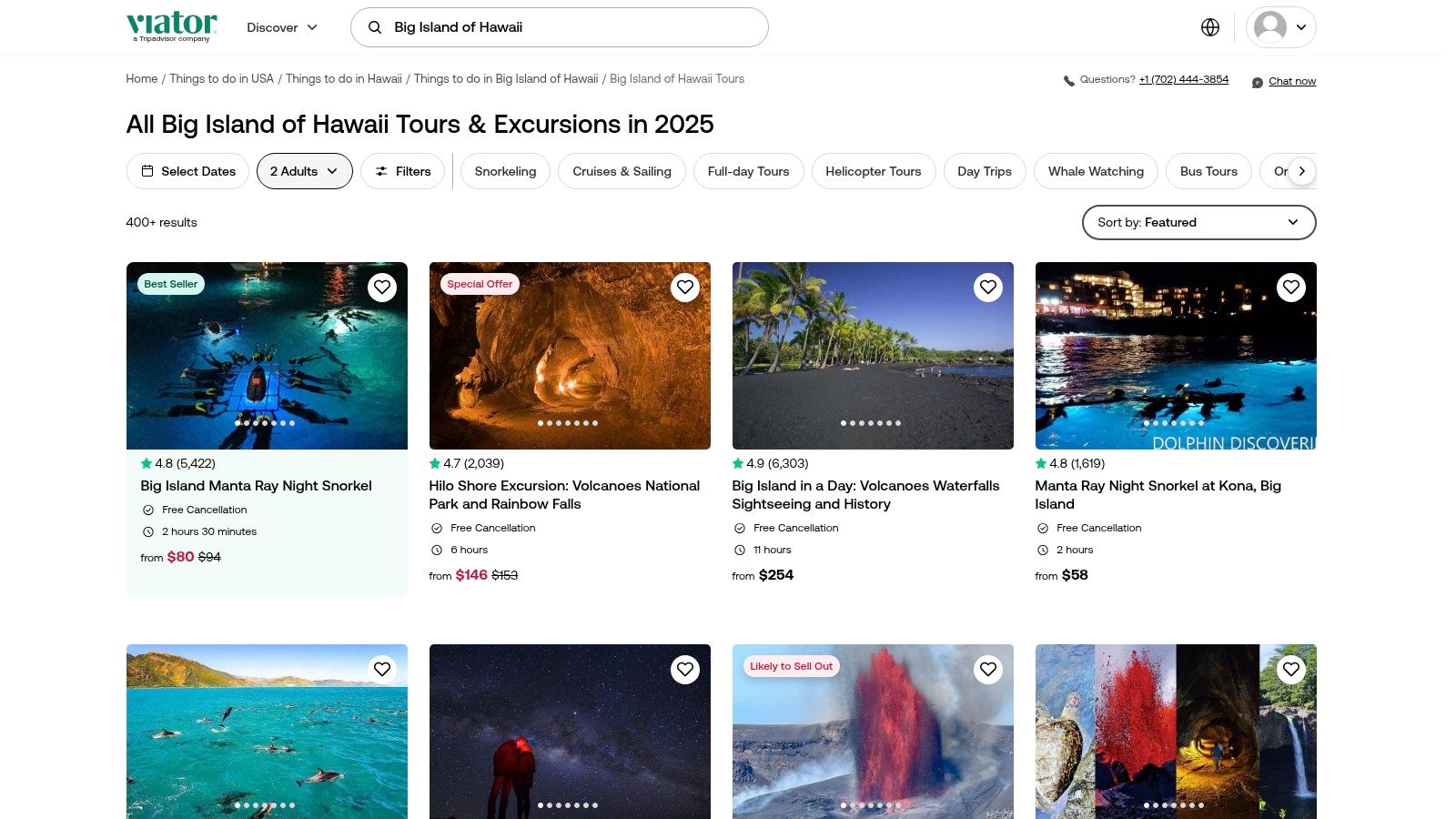Screen dimensions: 1456x819
Task: Click the $58 price on Kona snorkel card
Action: pos(1075,575)
